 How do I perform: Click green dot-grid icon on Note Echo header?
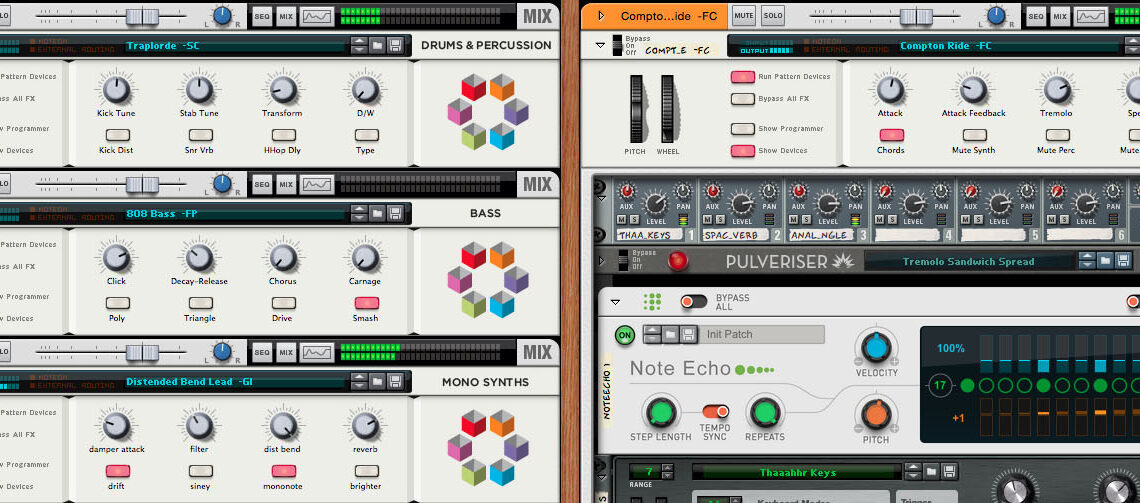[653, 302]
